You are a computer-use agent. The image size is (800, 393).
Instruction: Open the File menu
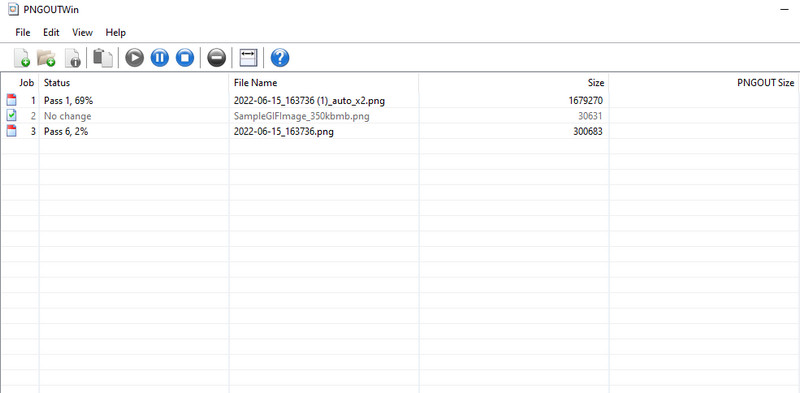(x=23, y=33)
